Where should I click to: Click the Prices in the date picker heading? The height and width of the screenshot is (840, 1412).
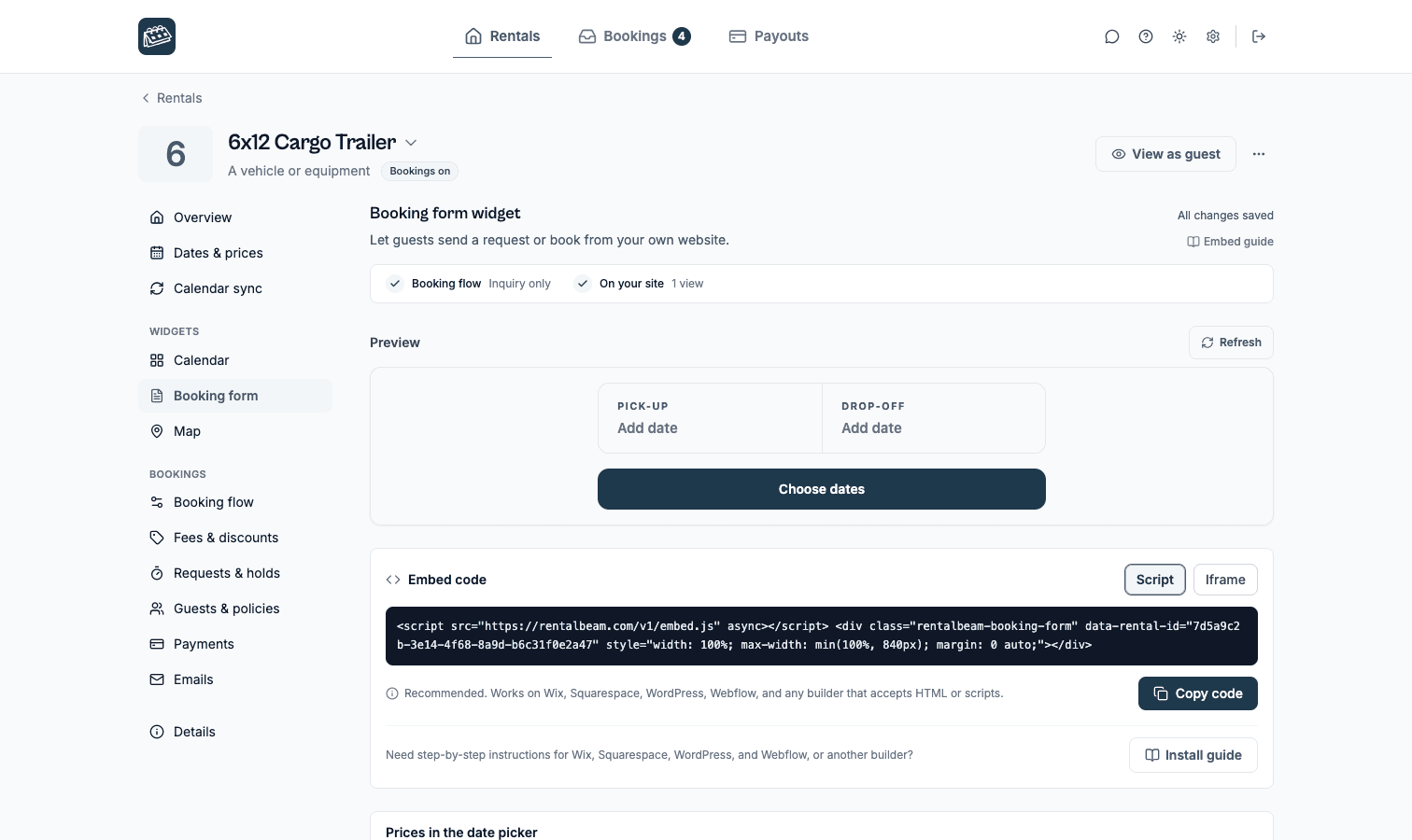click(x=461, y=833)
